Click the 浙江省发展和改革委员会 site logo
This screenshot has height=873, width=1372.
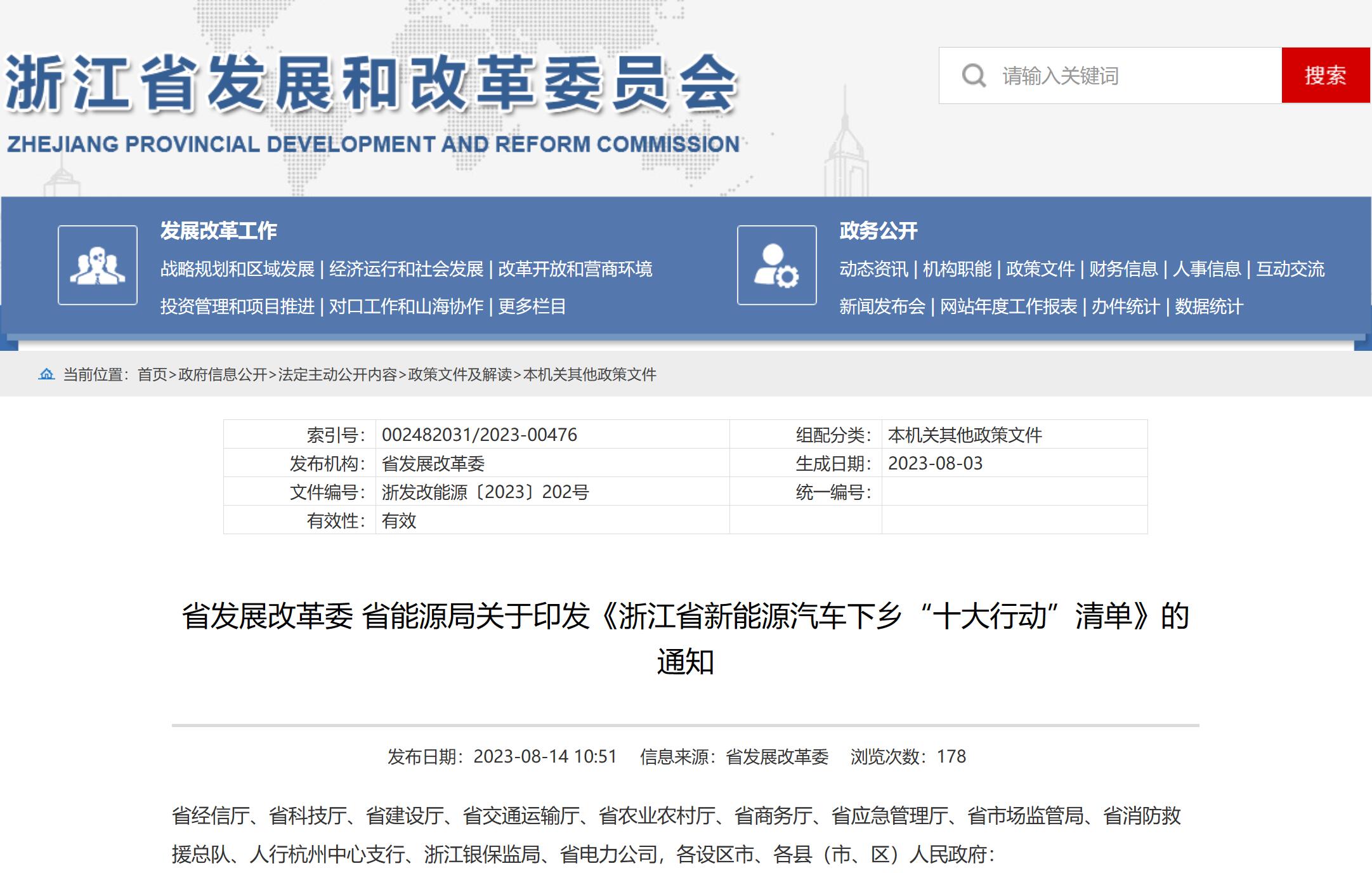(372, 83)
